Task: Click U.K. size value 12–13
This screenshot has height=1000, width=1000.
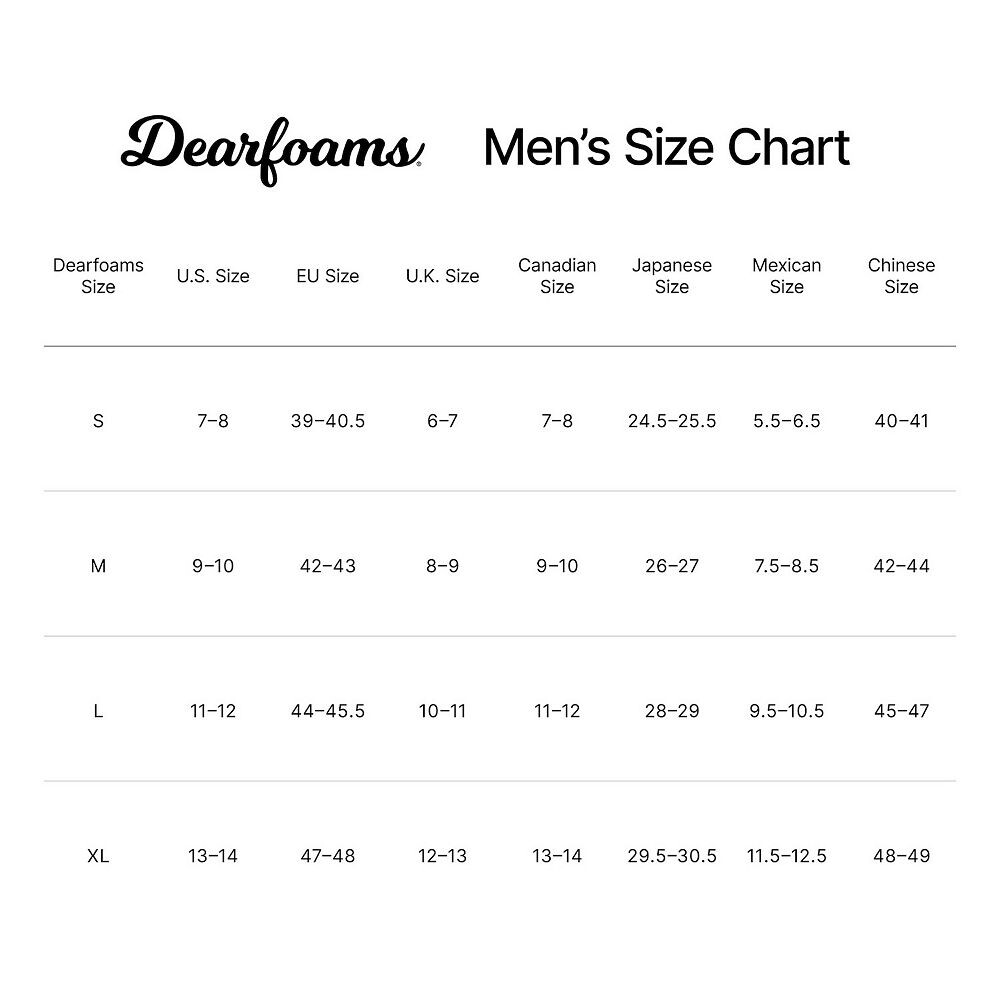Action: pos(442,856)
